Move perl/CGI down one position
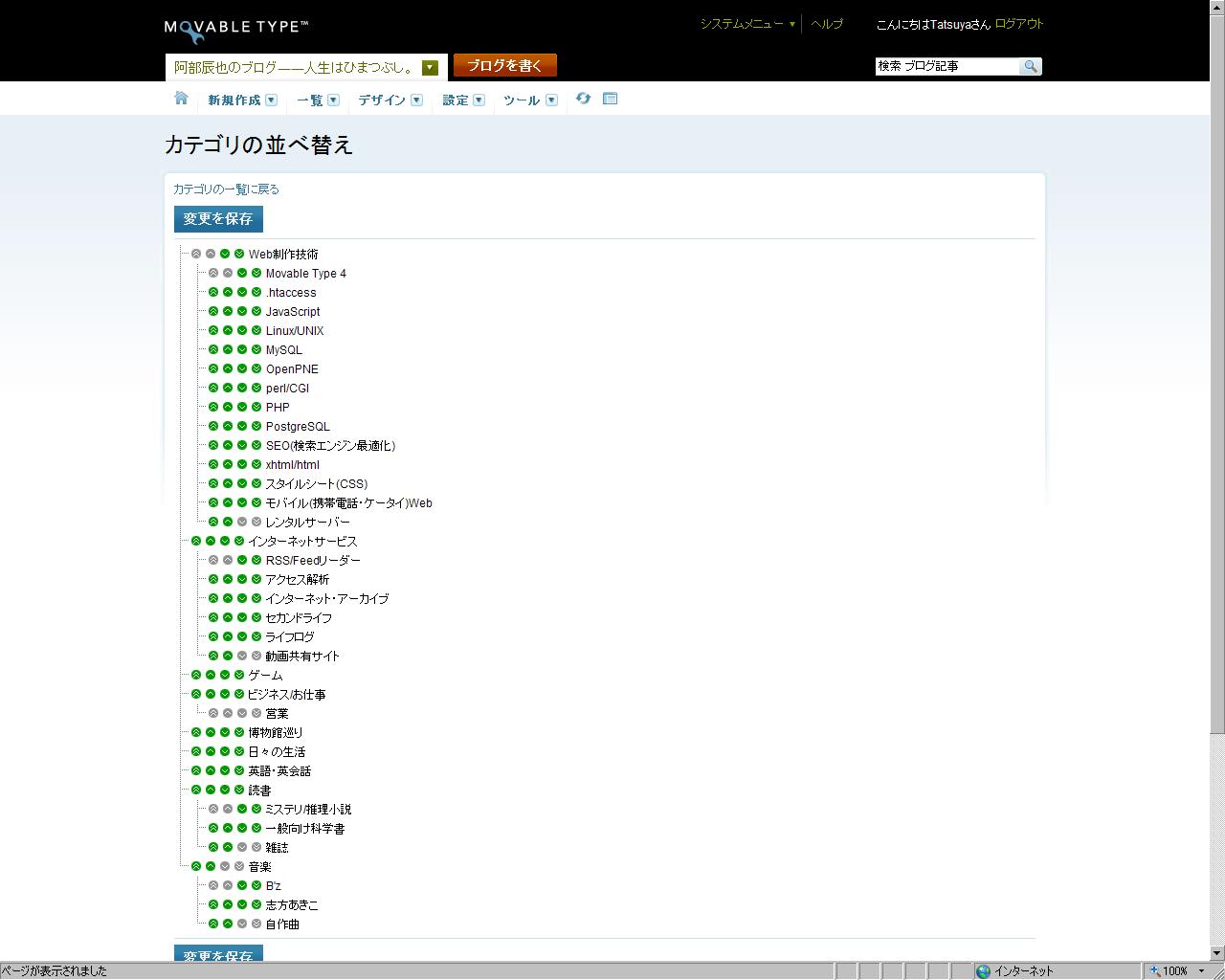The height and width of the screenshot is (980, 1225). pos(242,388)
